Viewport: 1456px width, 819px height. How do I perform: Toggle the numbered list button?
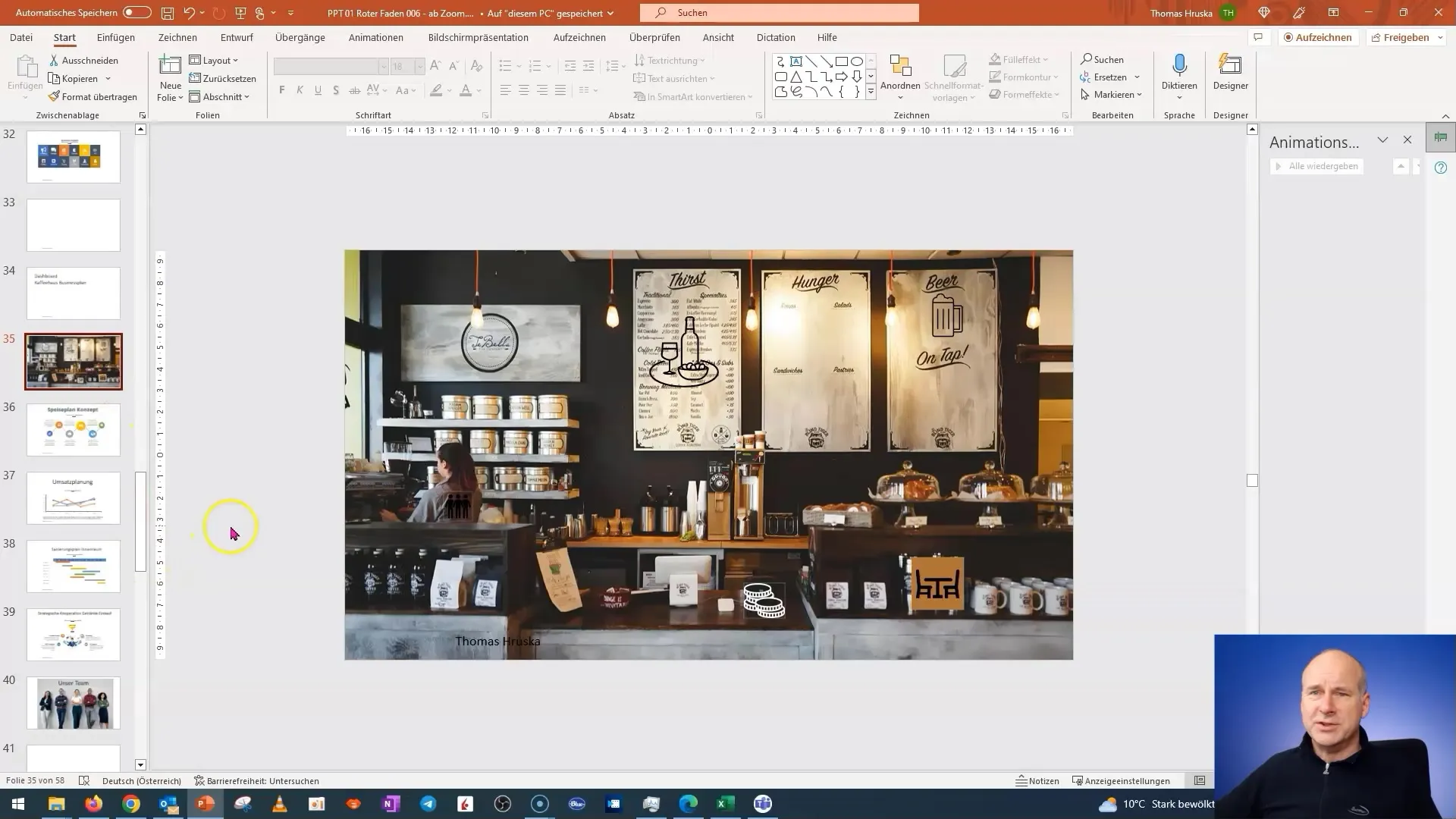535,66
